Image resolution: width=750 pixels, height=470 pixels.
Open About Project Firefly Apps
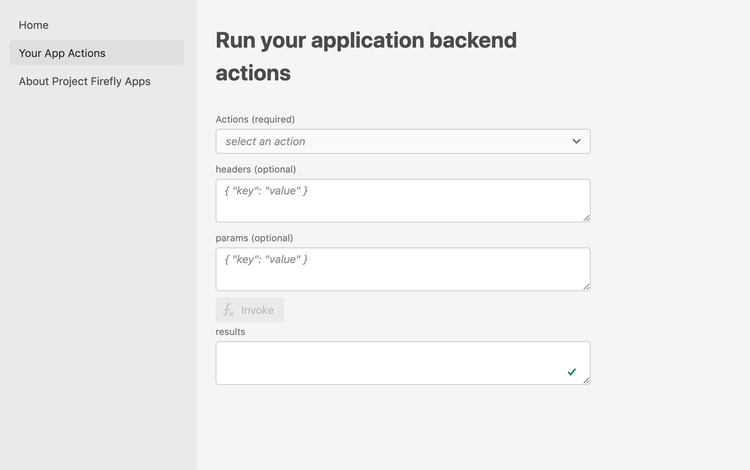tap(85, 81)
